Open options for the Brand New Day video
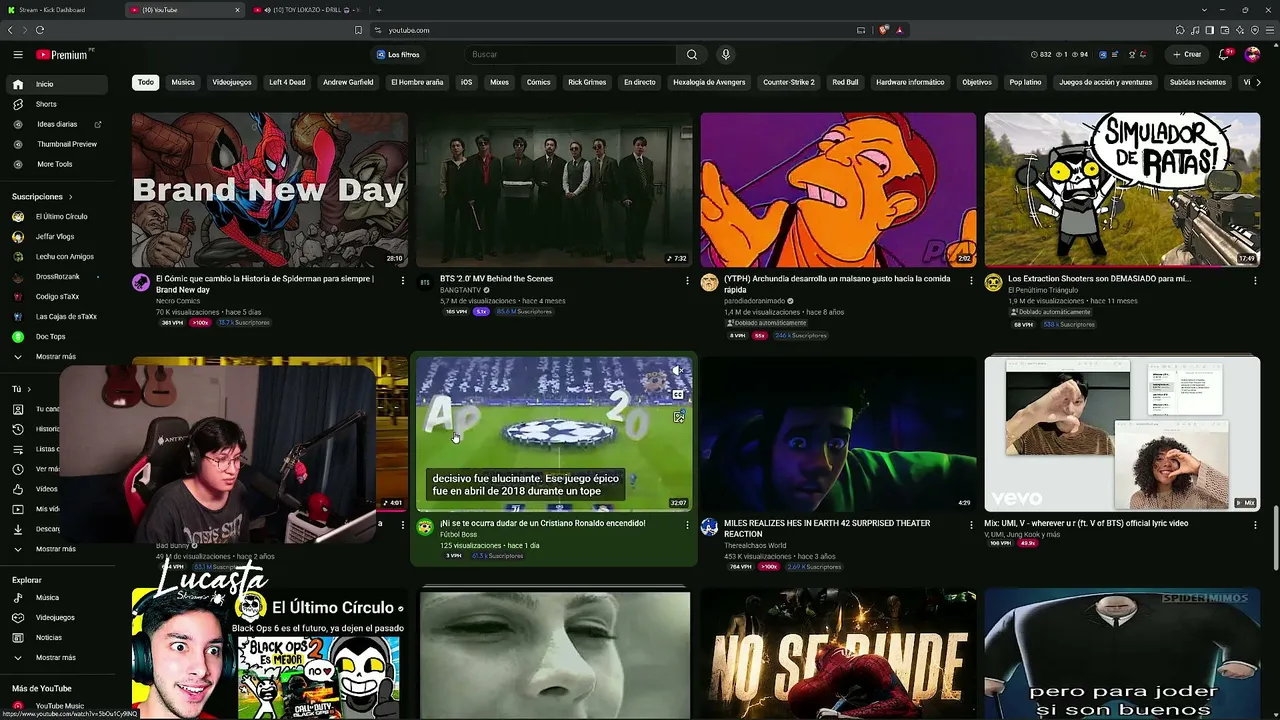 click(x=403, y=281)
